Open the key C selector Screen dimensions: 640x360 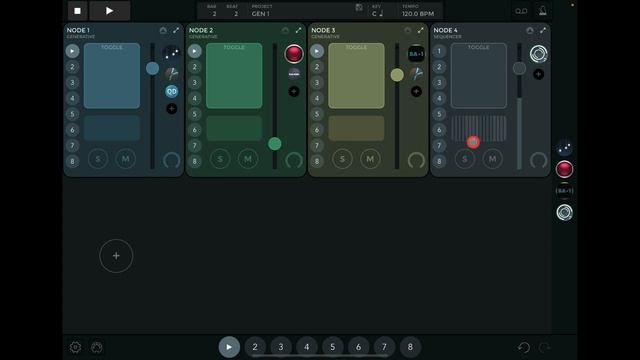(x=377, y=13)
